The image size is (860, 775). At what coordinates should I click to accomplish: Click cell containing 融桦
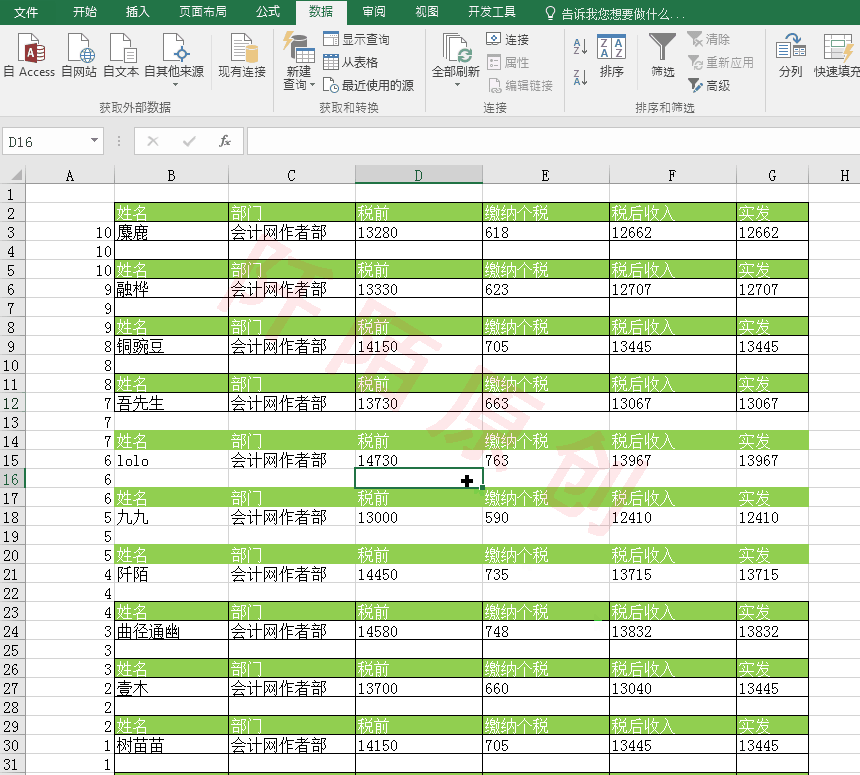pyautogui.click(x=171, y=289)
